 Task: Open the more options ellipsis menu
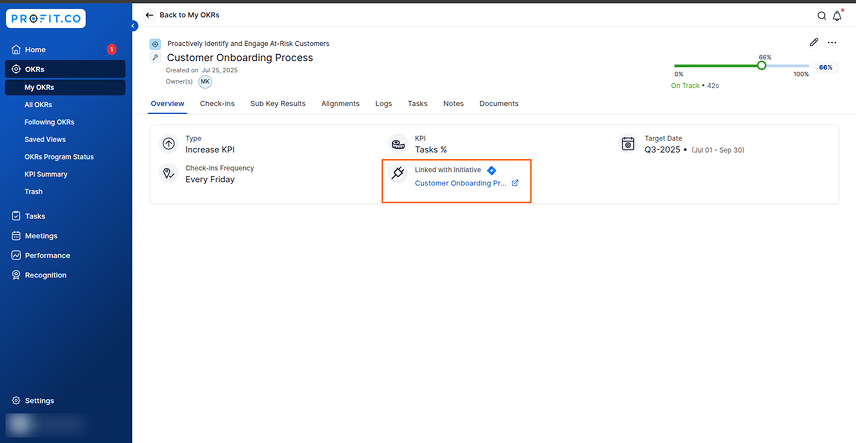[x=831, y=42]
